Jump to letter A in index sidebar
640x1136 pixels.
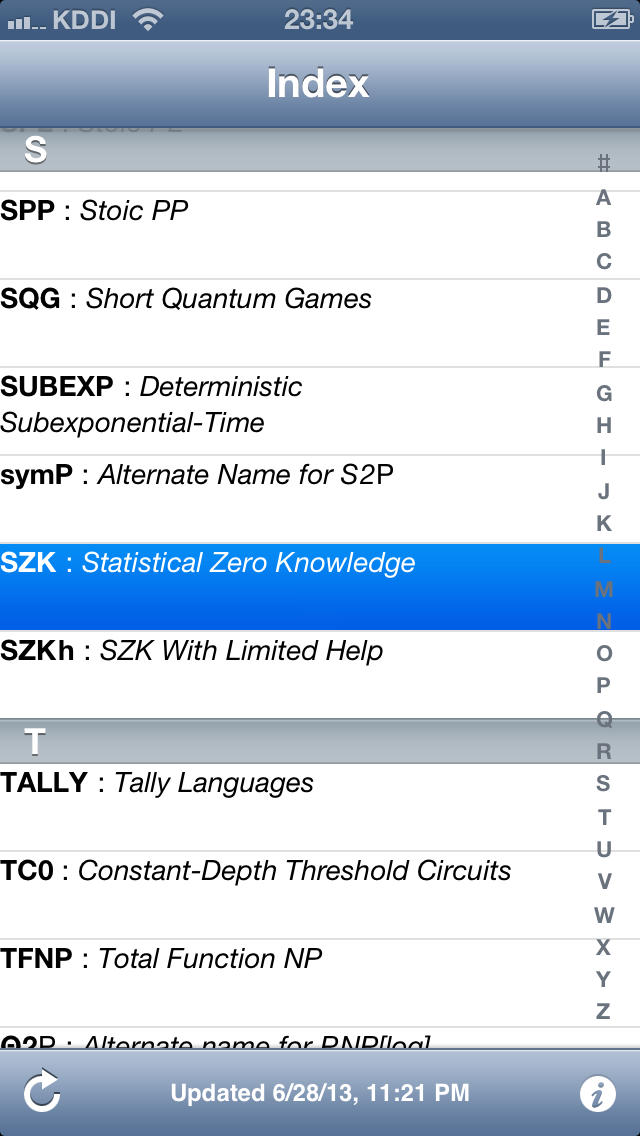[603, 197]
